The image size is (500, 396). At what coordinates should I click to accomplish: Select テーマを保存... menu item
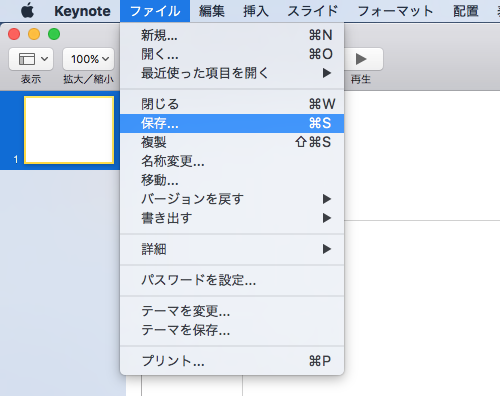[232, 330]
